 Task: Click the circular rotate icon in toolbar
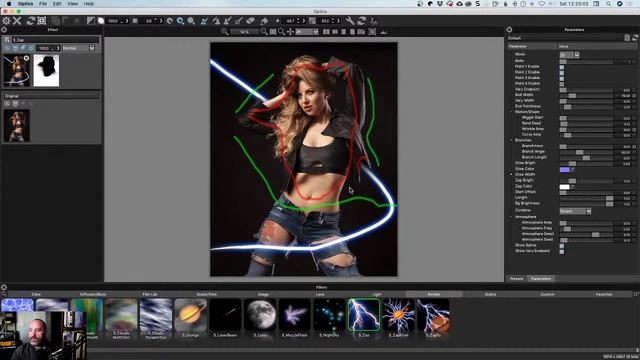point(170,21)
